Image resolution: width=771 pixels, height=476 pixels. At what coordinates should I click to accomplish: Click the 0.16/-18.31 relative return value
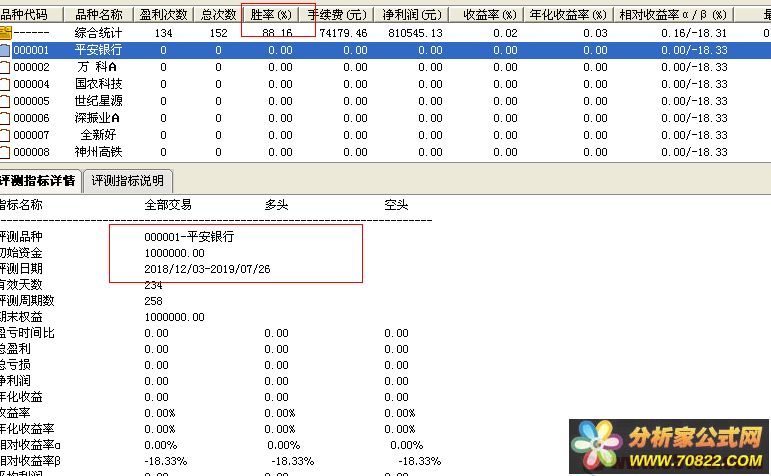(x=694, y=33)
